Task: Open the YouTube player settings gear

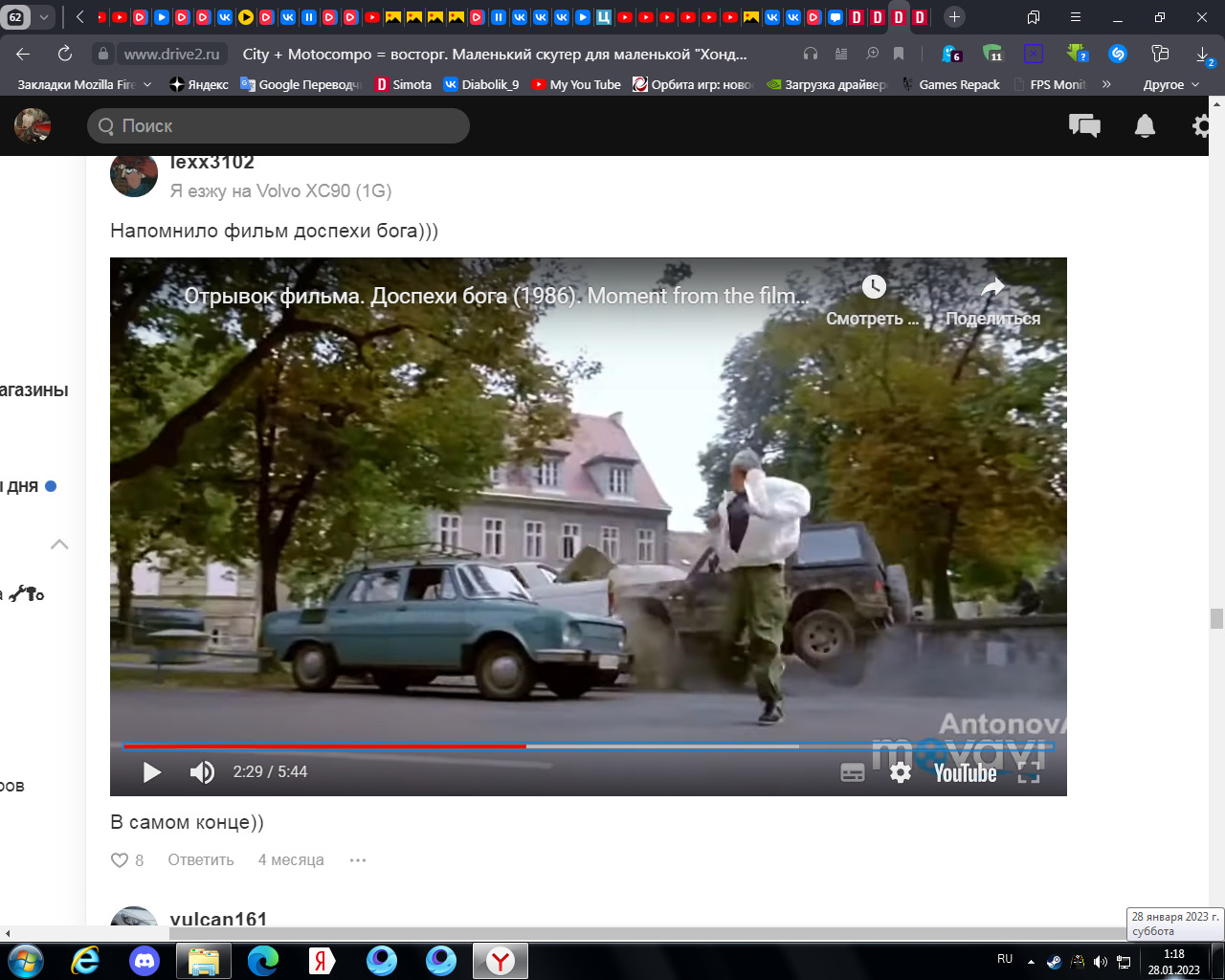Action: tap(901, 772)
